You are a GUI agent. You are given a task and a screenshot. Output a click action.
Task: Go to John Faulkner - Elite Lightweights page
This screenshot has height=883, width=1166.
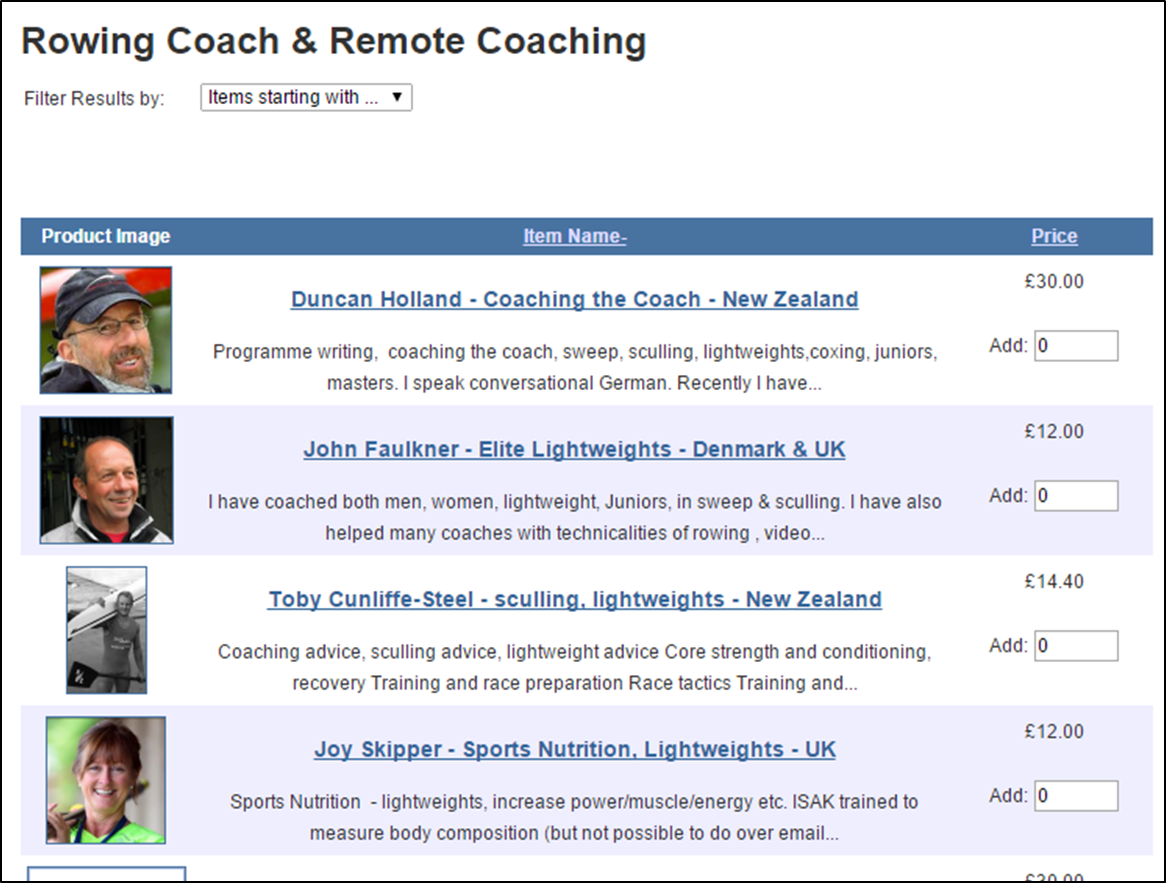(x=574, y=449)
